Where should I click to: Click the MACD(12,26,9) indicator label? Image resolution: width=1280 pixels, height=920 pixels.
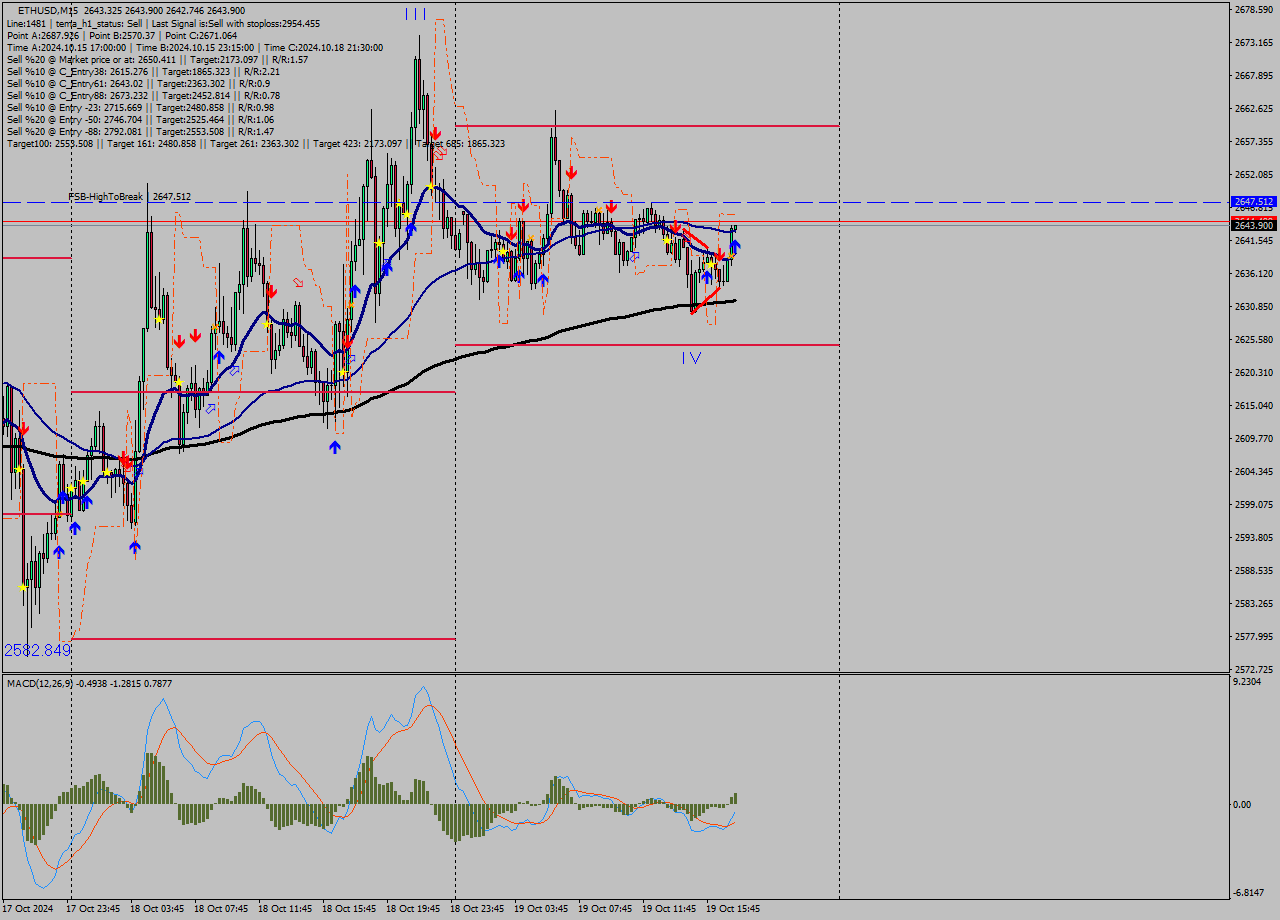tap(89, 683)
